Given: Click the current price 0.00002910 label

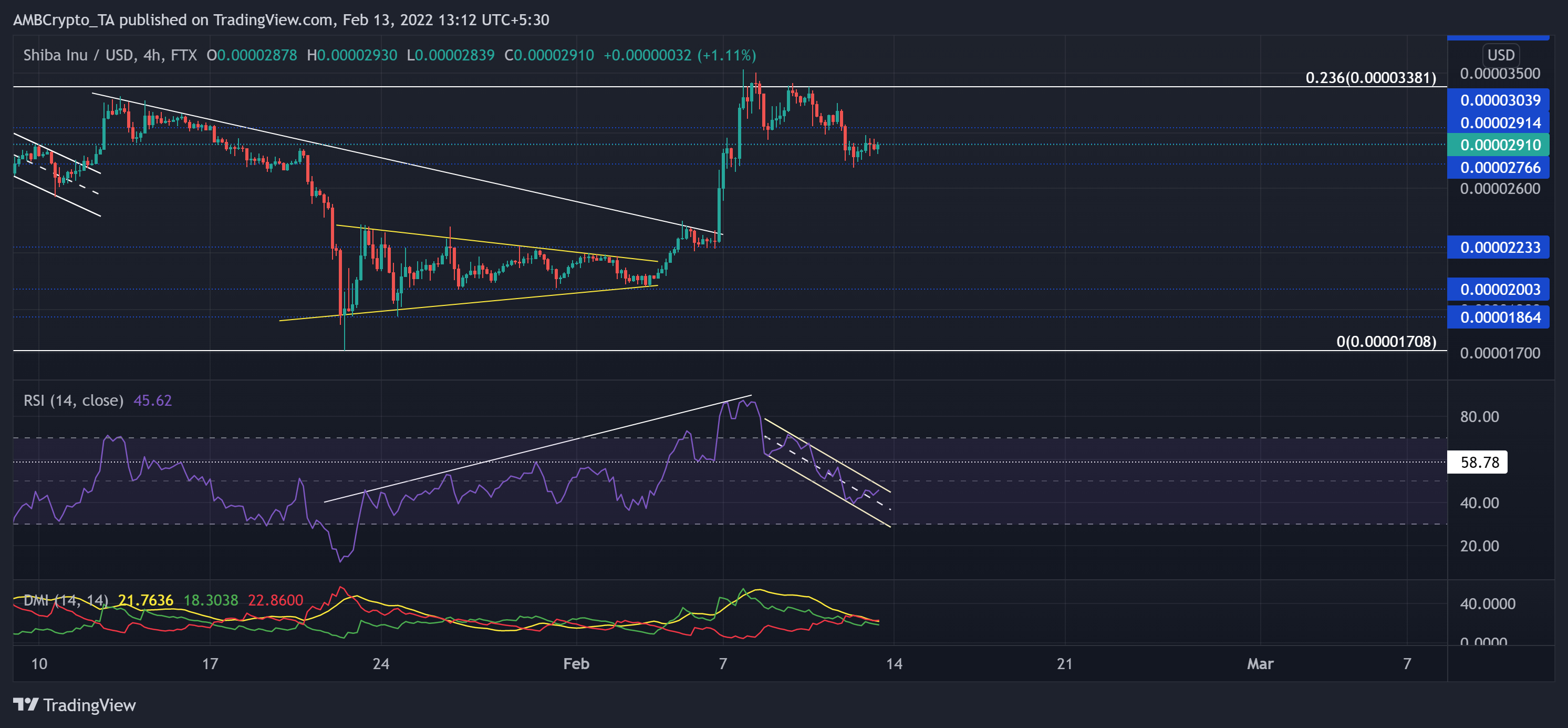Looking at the screenshot, I should [1498, 145].
